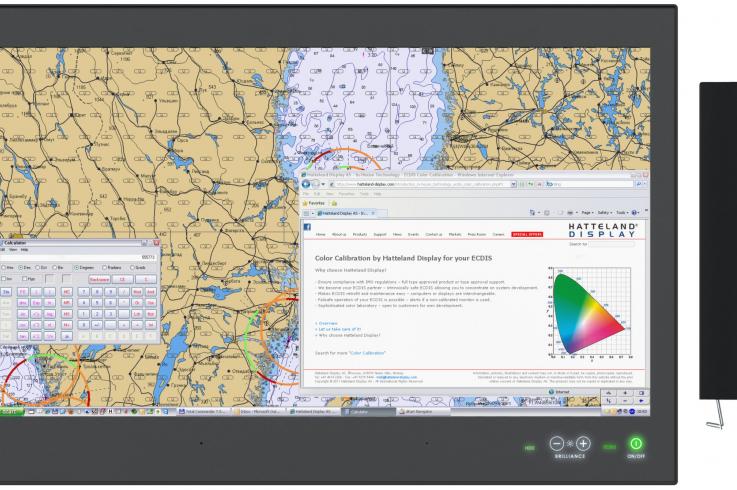This screenshot has height=490, width=737.
Task: Click the IE home icon in command bar
Action: pos(533,213)
